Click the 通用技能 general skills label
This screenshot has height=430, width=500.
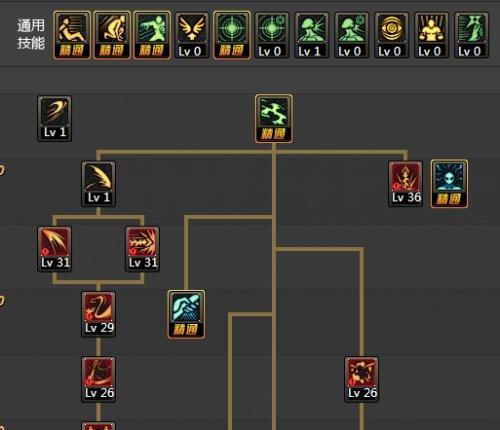tap(31, 35)
